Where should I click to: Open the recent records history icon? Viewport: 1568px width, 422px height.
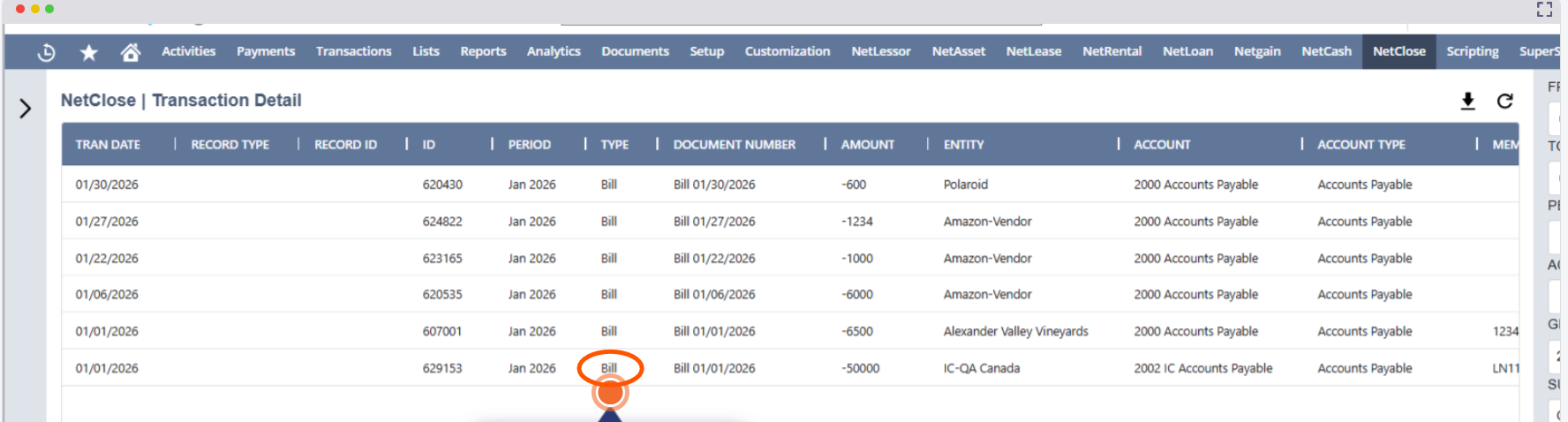[46, 53]
